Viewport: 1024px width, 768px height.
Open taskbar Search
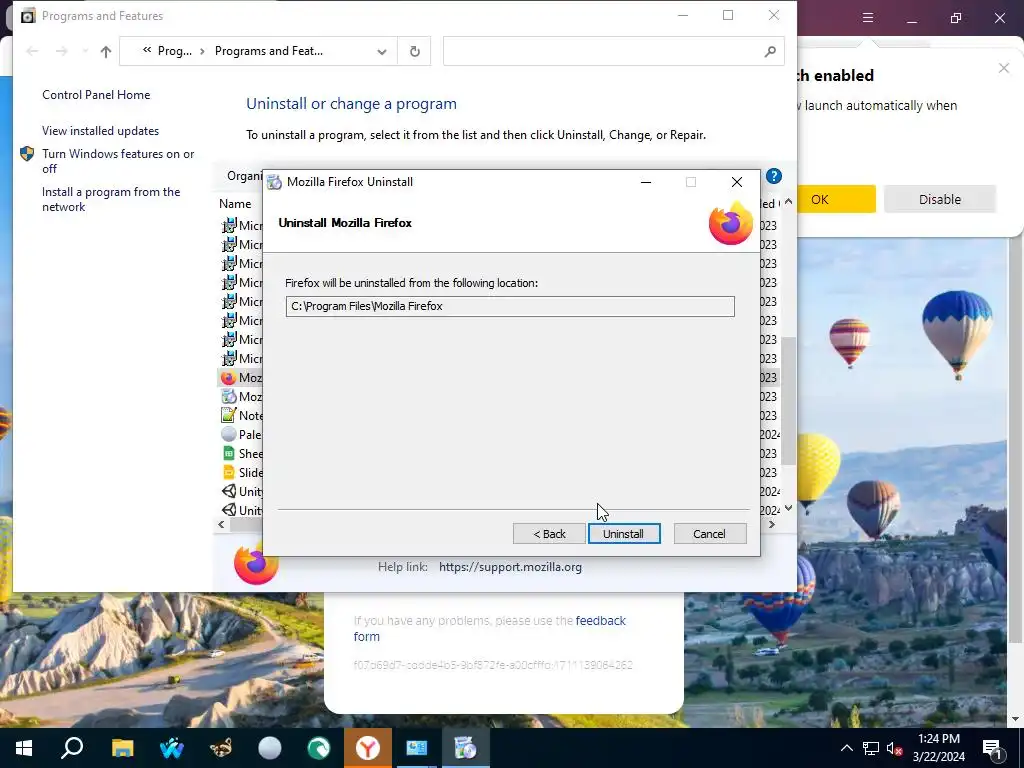tap(72, 748)
